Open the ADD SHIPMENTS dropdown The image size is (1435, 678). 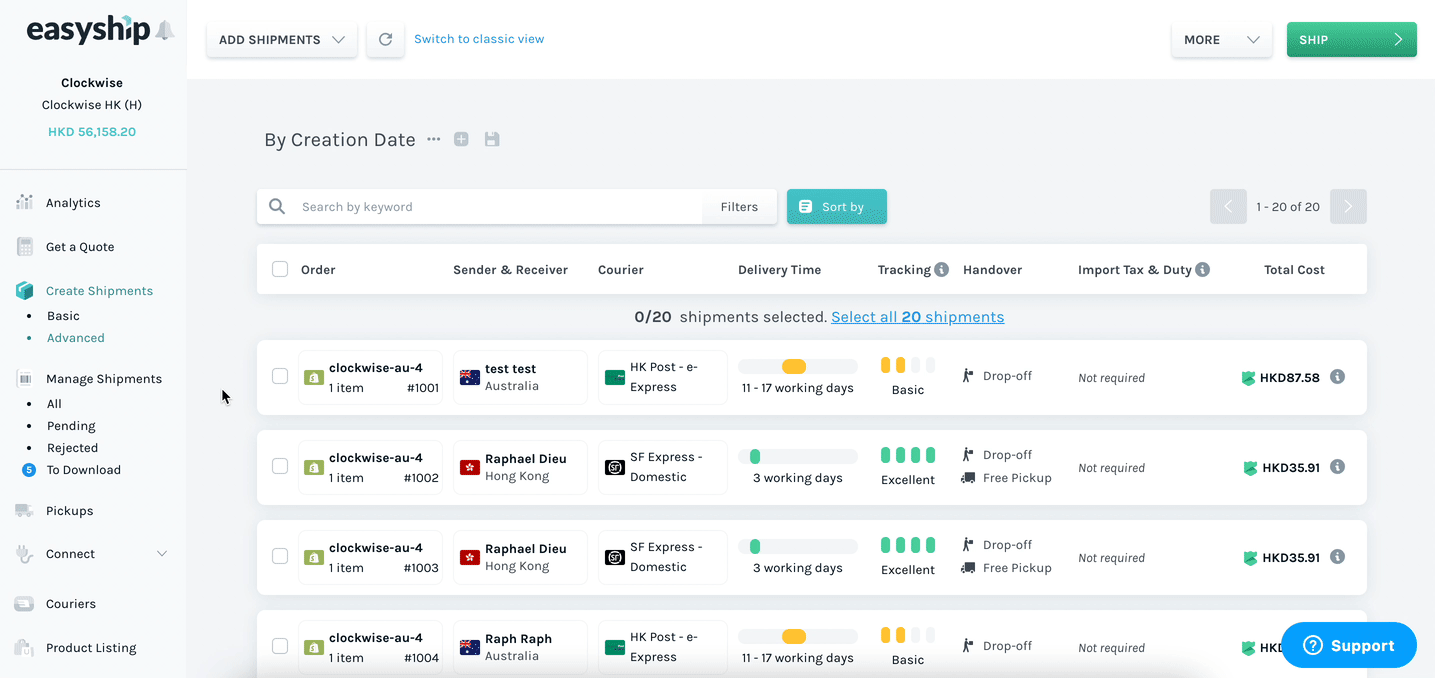(x=281, y=40)
